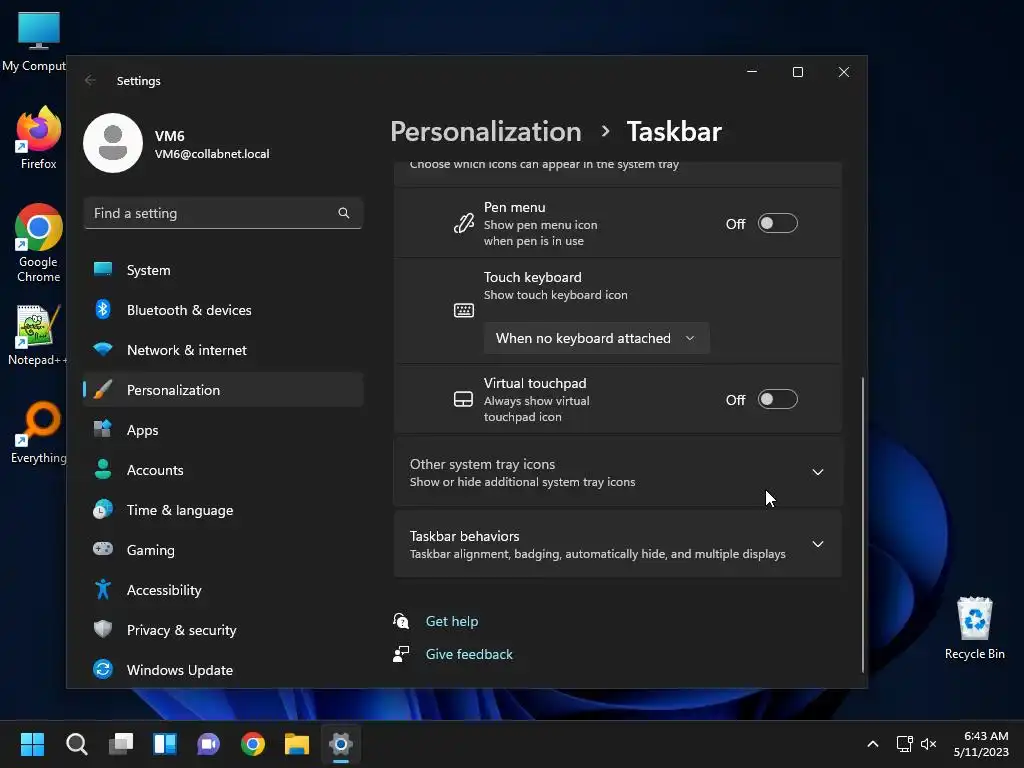
Task: Show hidden system tray icons
Action: pos(872,744)
